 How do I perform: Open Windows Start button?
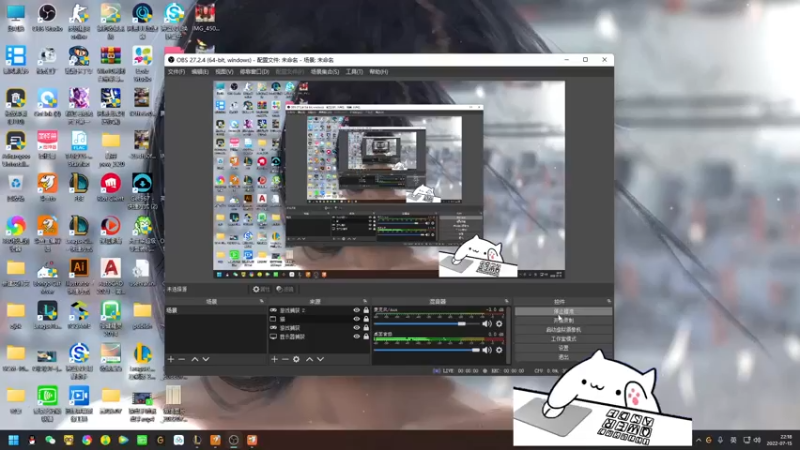(14, 440)
